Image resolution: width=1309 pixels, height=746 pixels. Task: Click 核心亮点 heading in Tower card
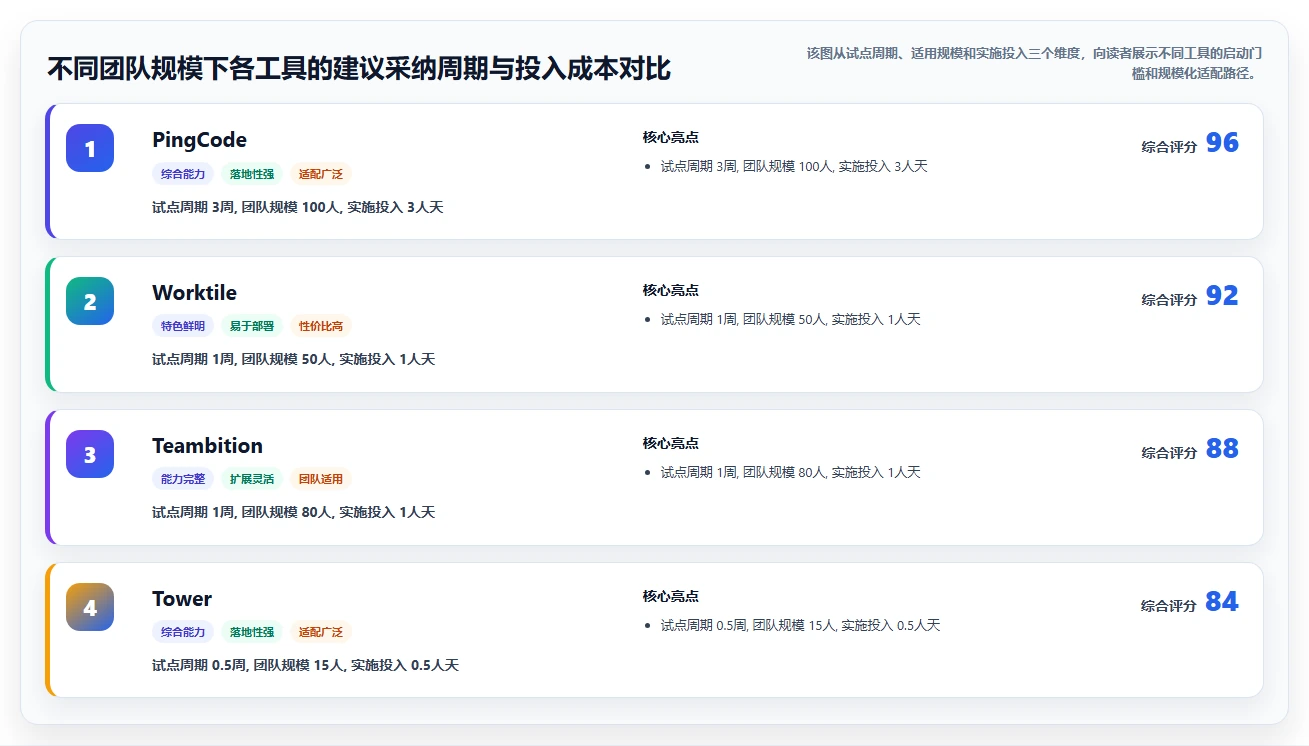[x=670, y=596]
